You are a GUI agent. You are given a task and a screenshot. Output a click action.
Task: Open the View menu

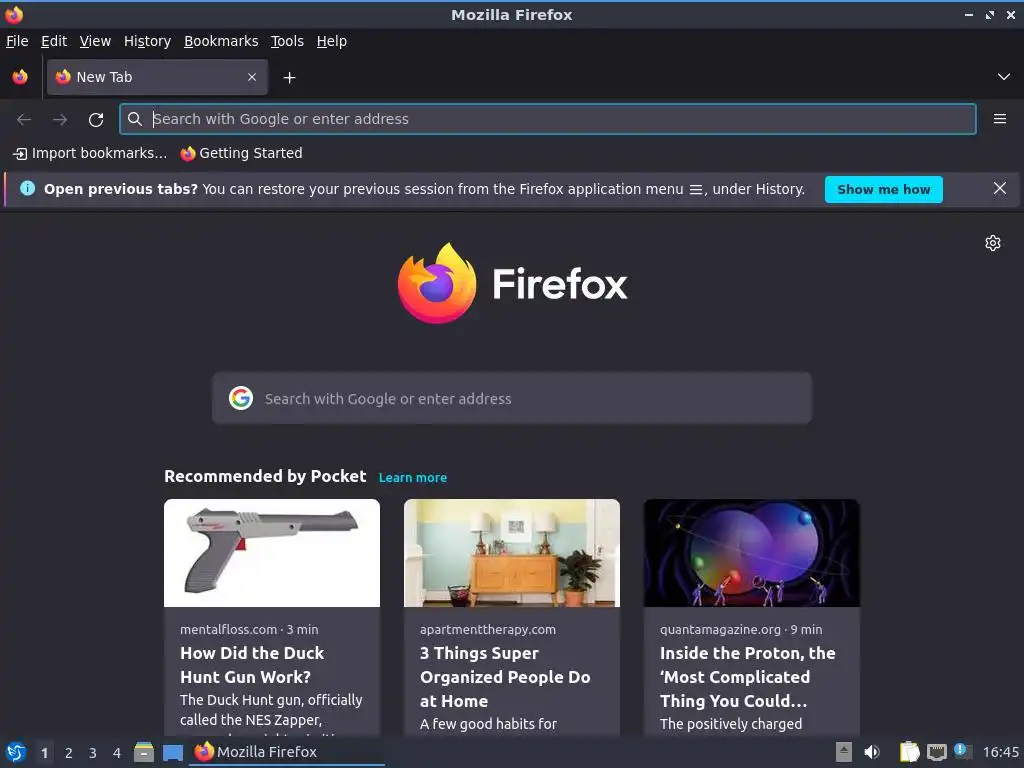tap(95, 41)
